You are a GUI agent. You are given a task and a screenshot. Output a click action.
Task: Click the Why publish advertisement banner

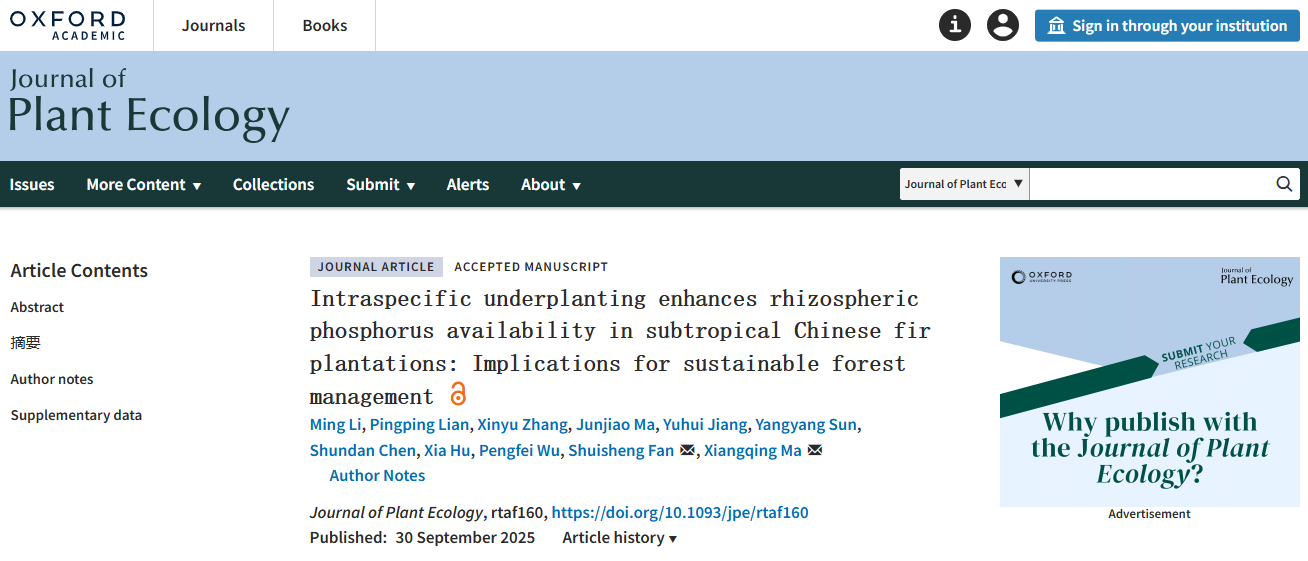coord(1149,382)
